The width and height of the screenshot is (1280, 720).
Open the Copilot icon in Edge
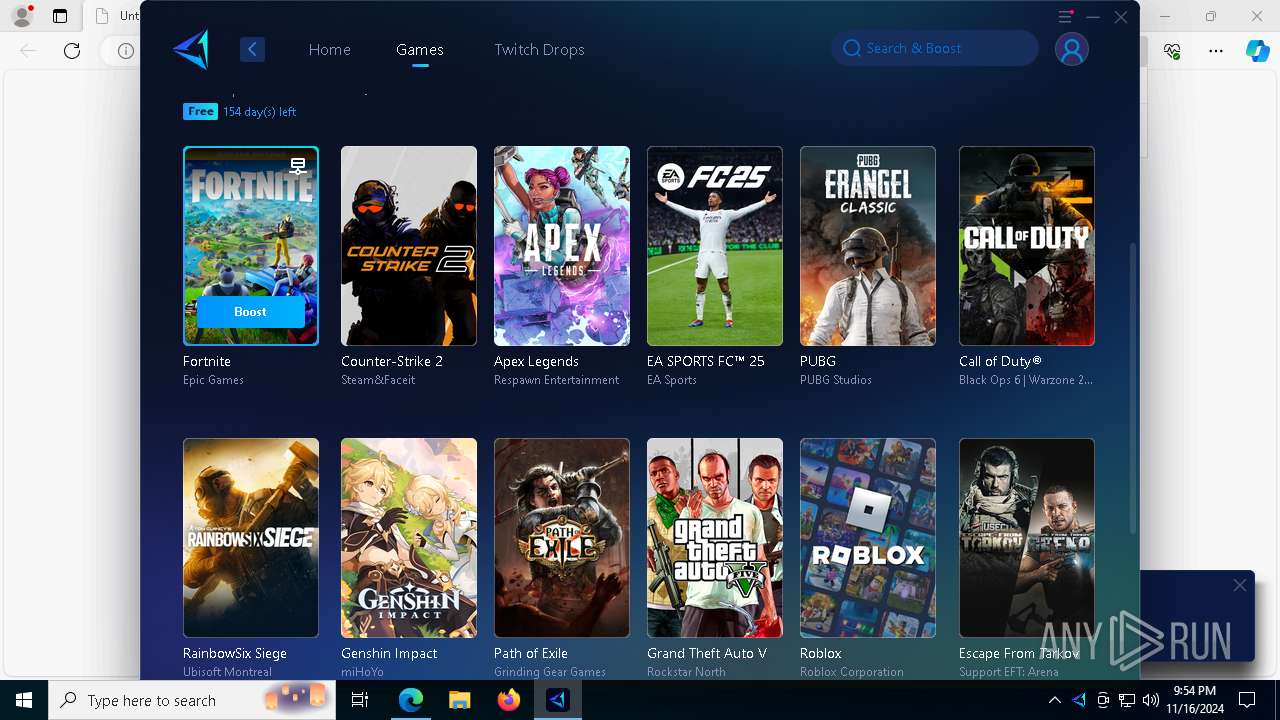1258,50
